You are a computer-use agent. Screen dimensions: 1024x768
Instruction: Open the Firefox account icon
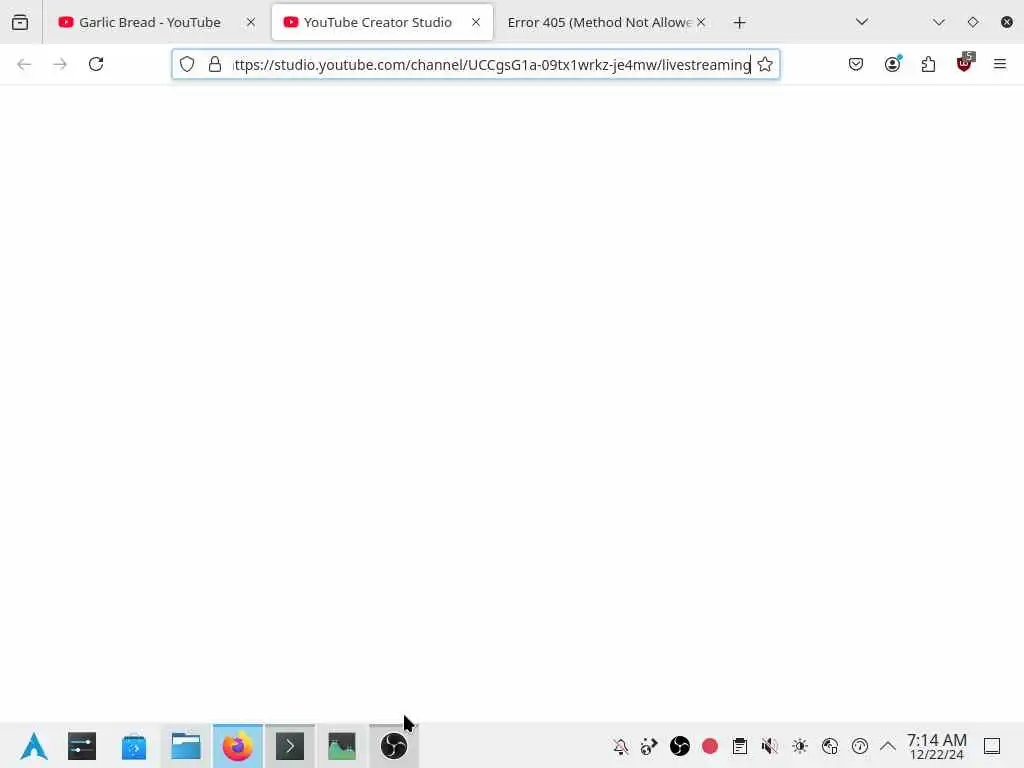(x=893, y=64)
